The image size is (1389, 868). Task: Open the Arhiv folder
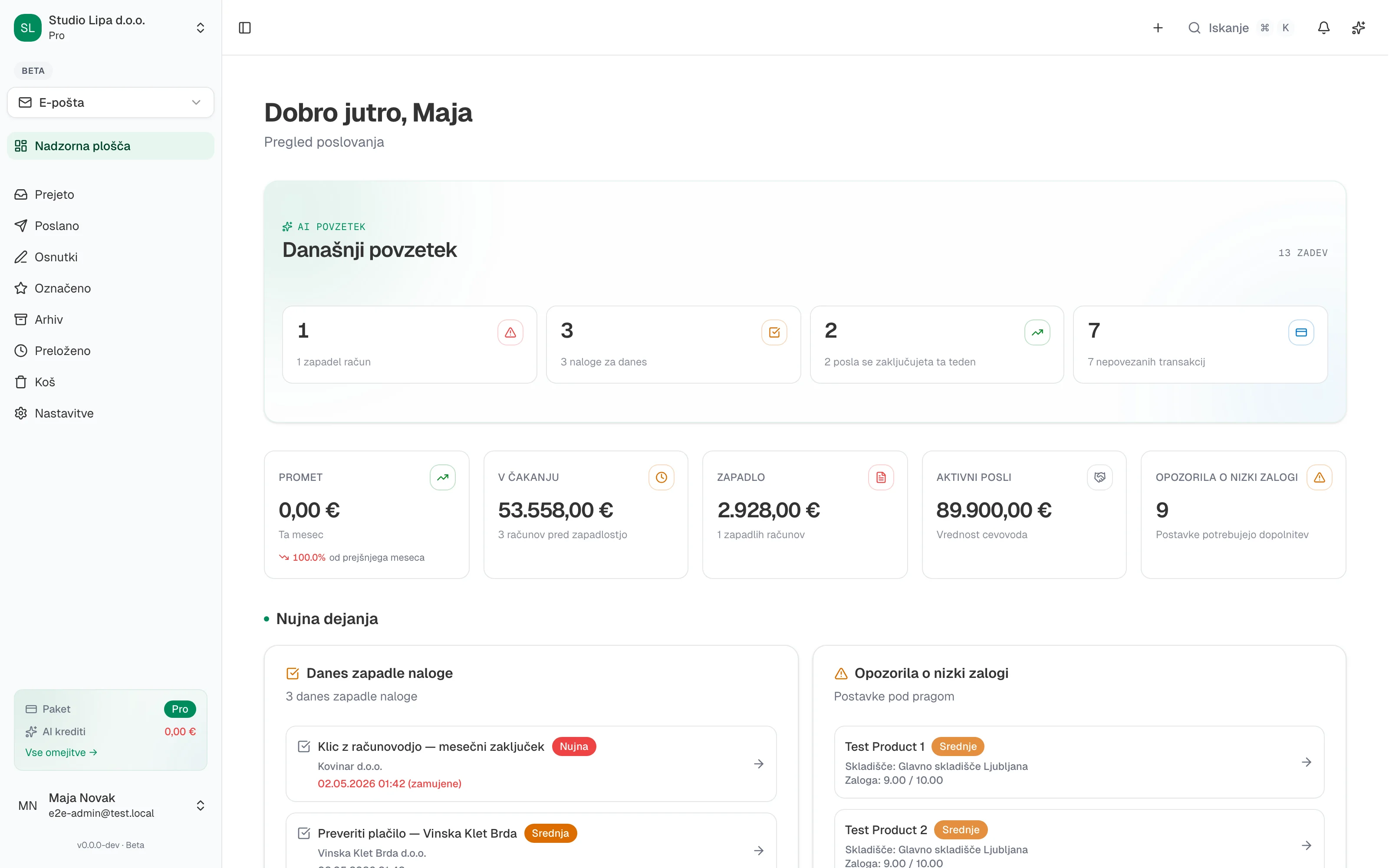pos(111,319)
